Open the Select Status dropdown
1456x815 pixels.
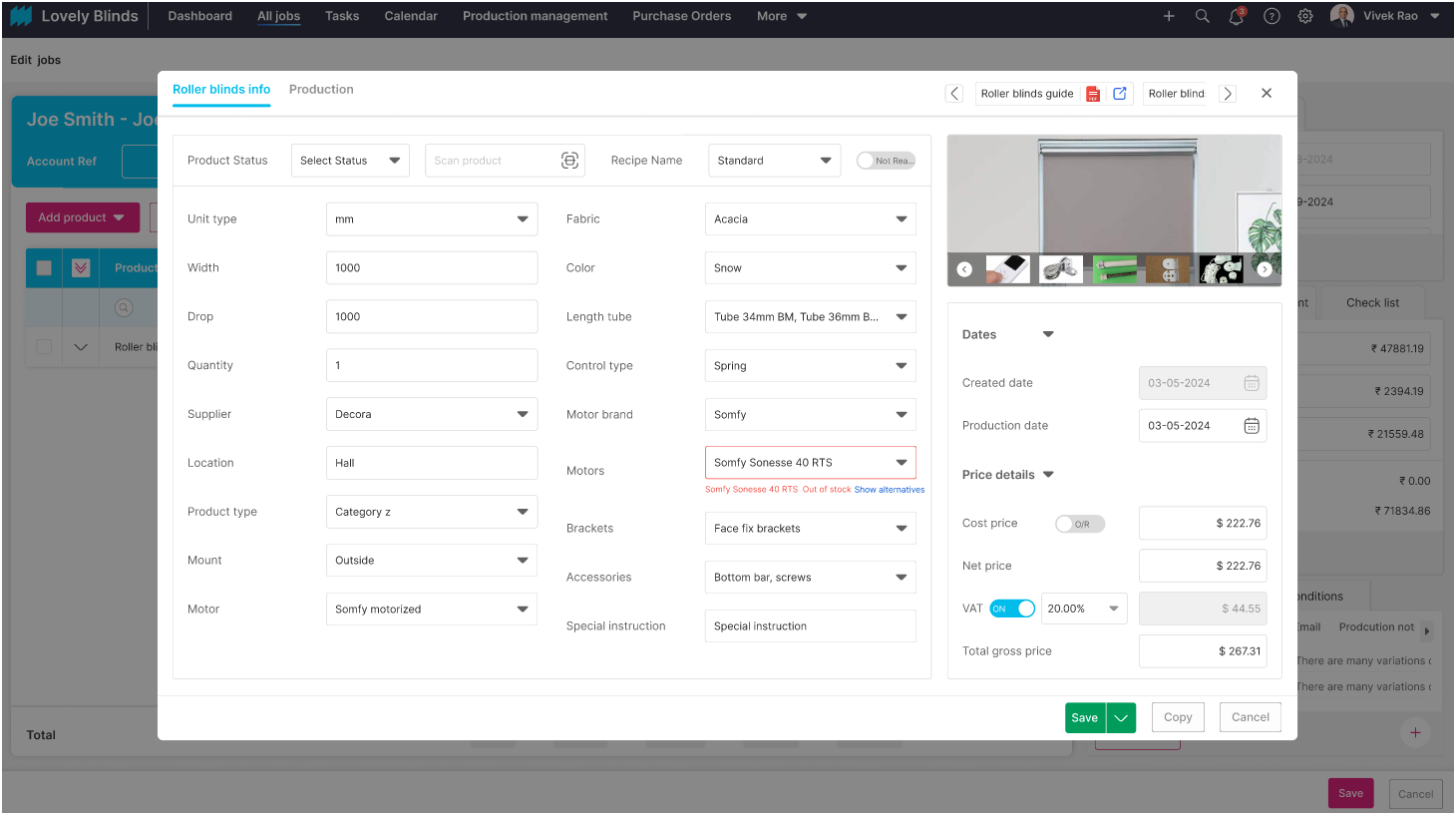tap(350, 161)
